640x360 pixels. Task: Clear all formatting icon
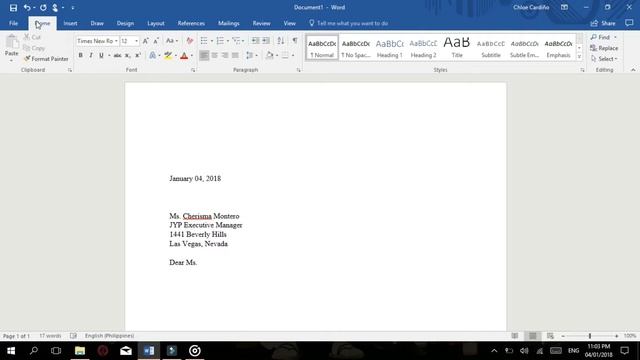point(189,41)
